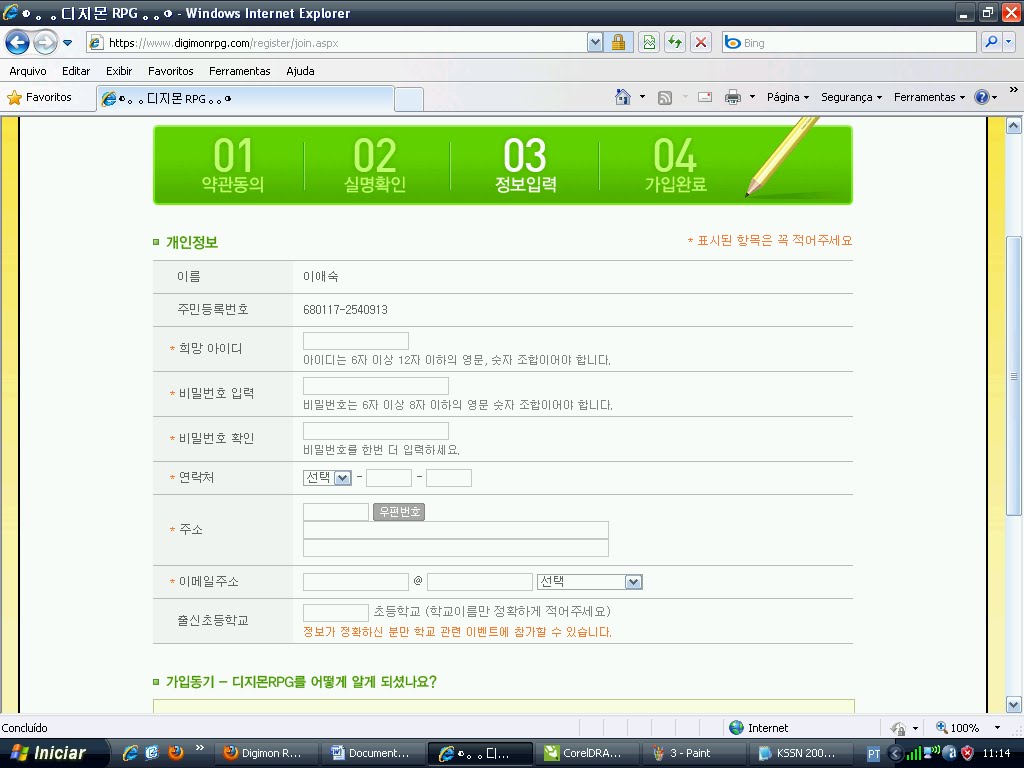Screen dimensions: 1024x768
Task: Open the Página command menu
Action: (788, 97)
